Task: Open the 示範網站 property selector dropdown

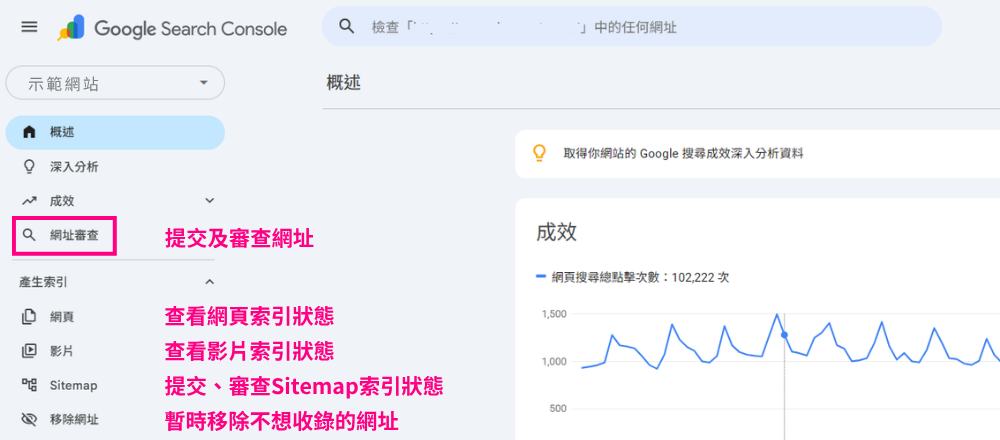Action: click(x=115, y=83)
